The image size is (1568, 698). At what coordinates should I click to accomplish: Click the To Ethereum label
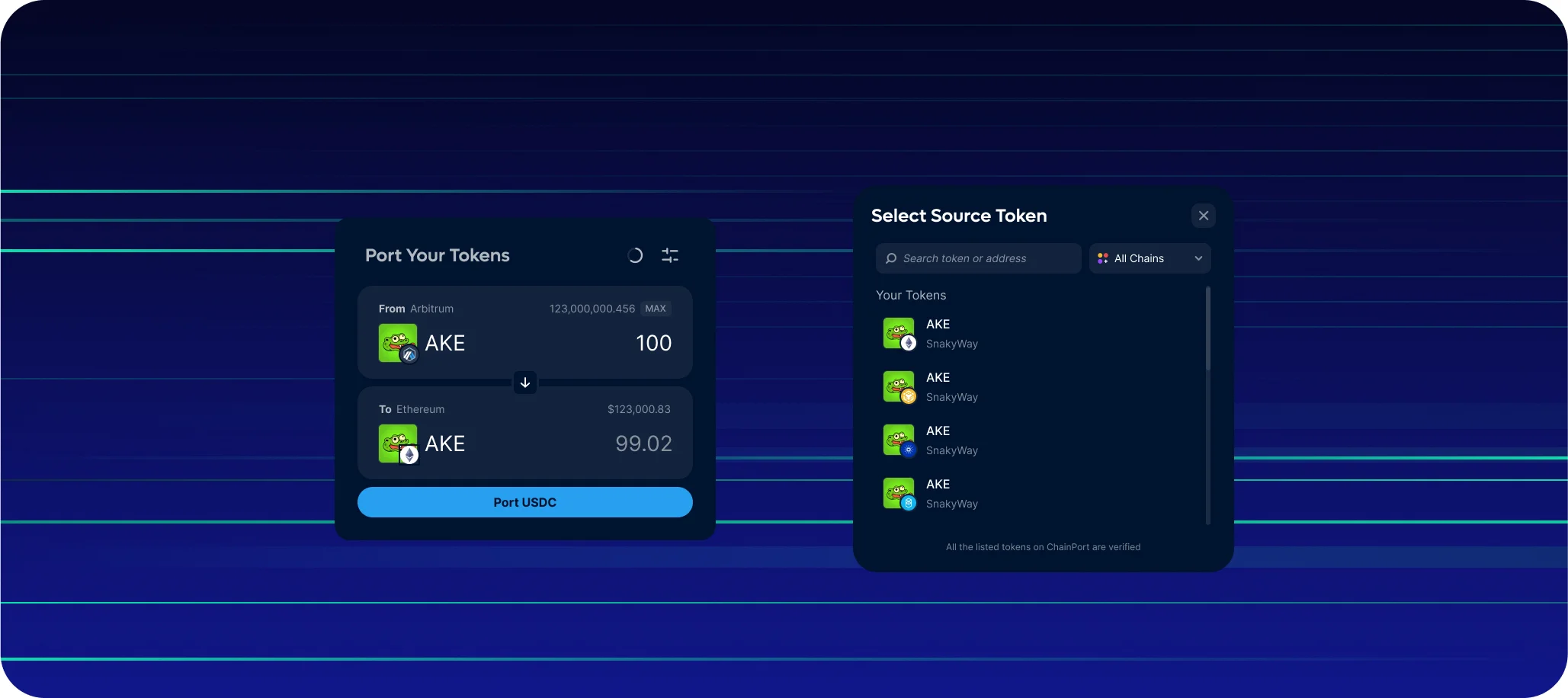point(412,409)
